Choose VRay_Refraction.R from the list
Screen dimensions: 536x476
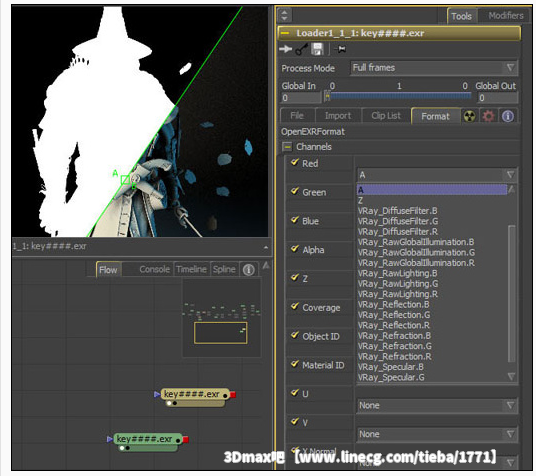pyautogui.click(x=394, y=357)
